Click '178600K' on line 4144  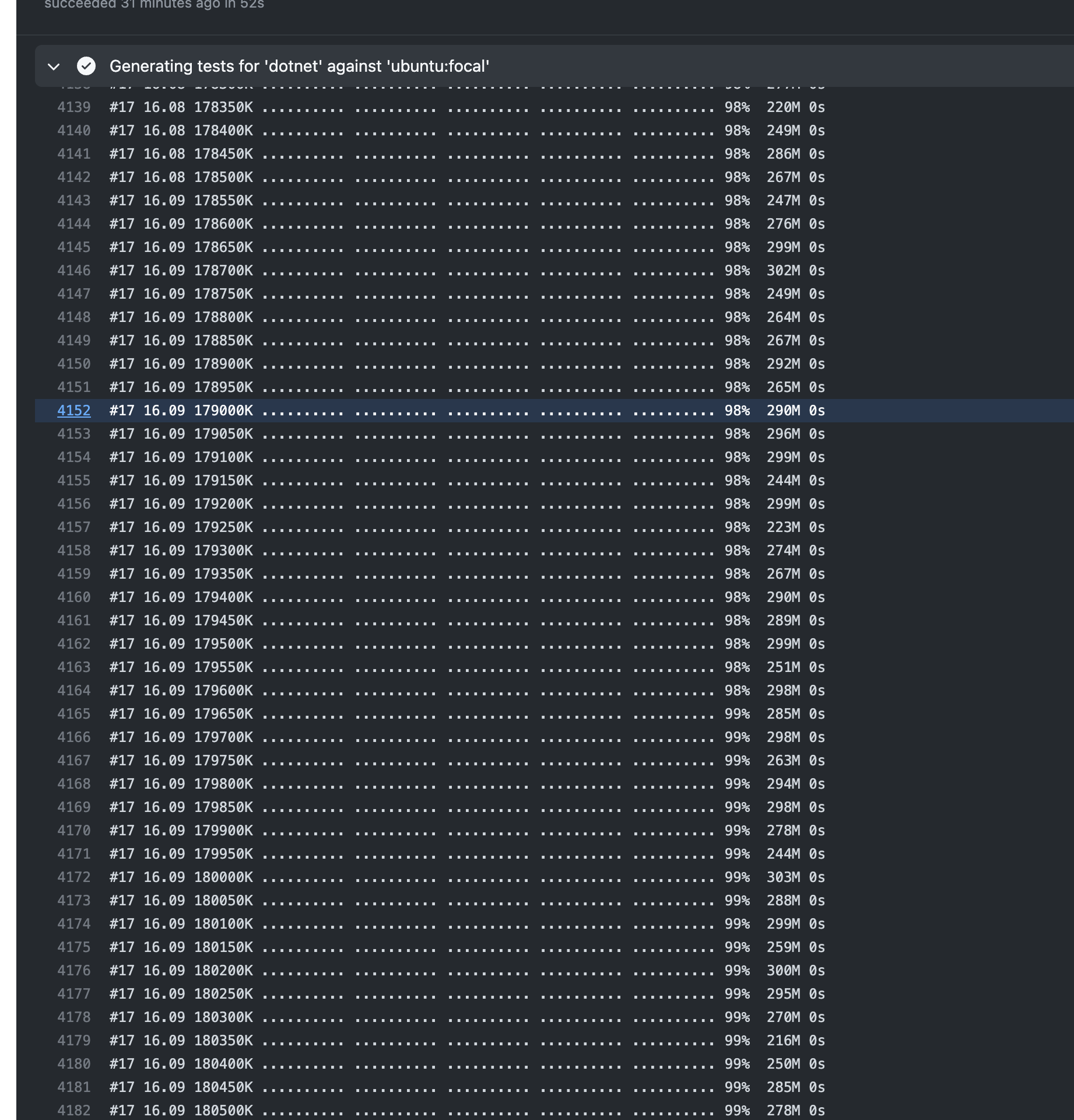(x=223, y=224)
